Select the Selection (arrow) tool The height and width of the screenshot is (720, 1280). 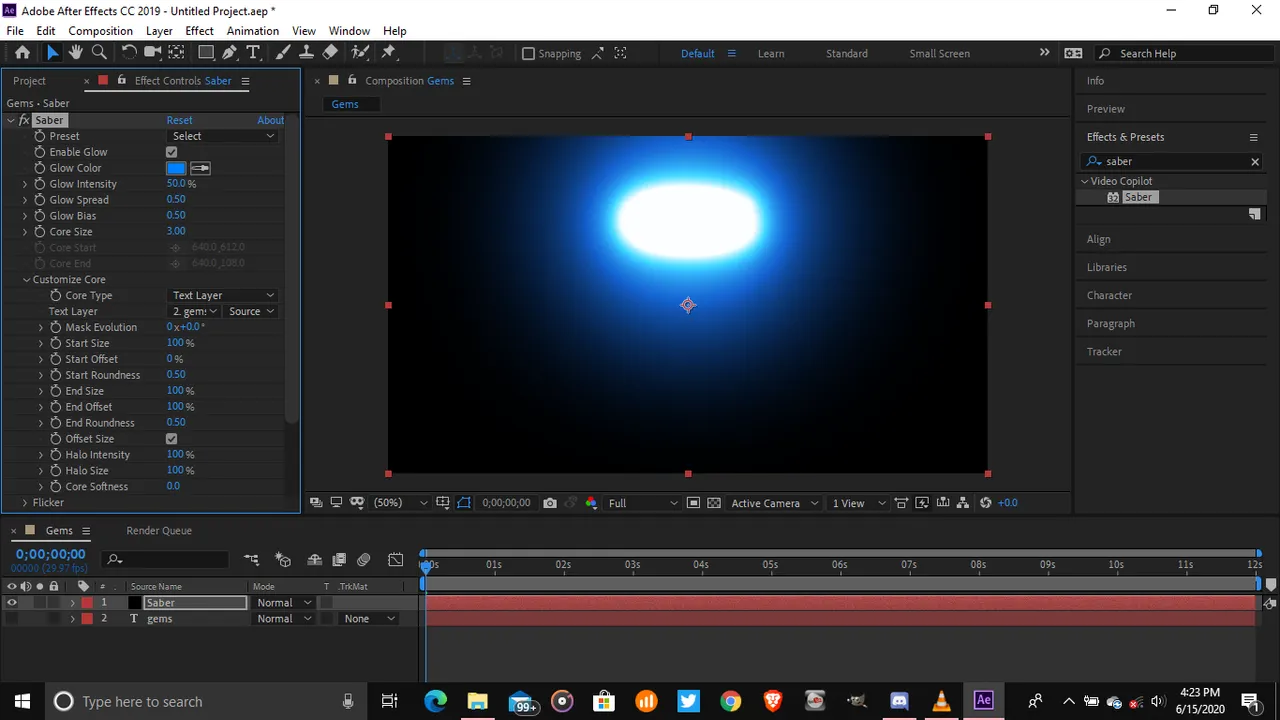click(x=52, y=53)
